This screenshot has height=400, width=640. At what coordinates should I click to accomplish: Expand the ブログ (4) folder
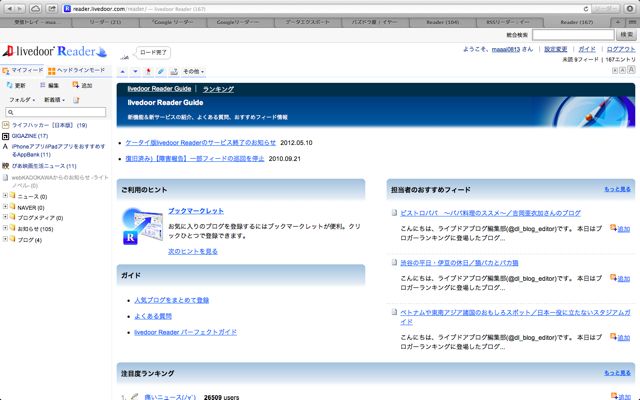5,240
